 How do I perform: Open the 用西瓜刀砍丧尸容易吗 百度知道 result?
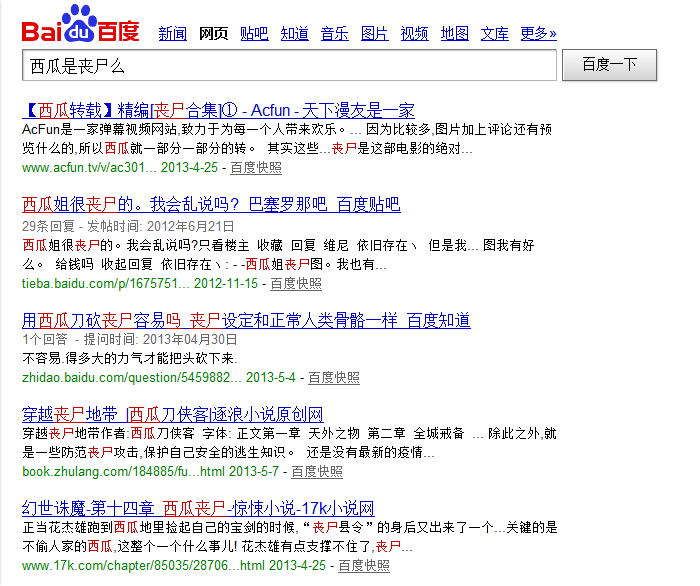(x=246, y=320)
